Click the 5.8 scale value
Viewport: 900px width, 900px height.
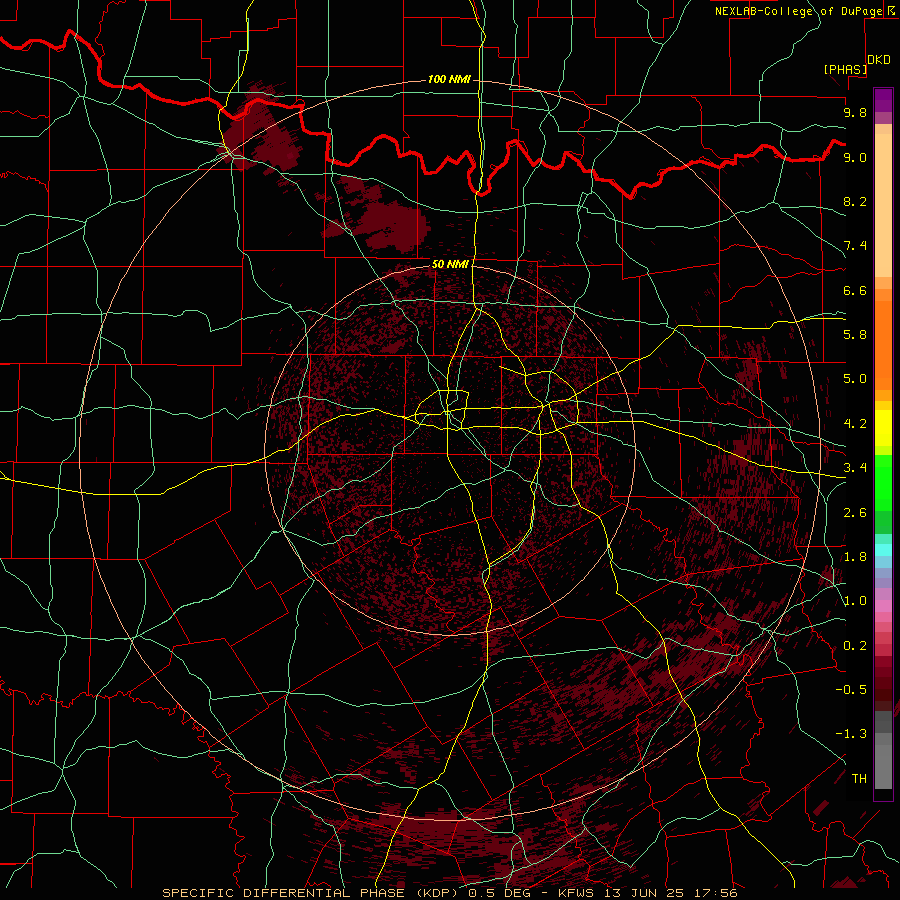855,335
